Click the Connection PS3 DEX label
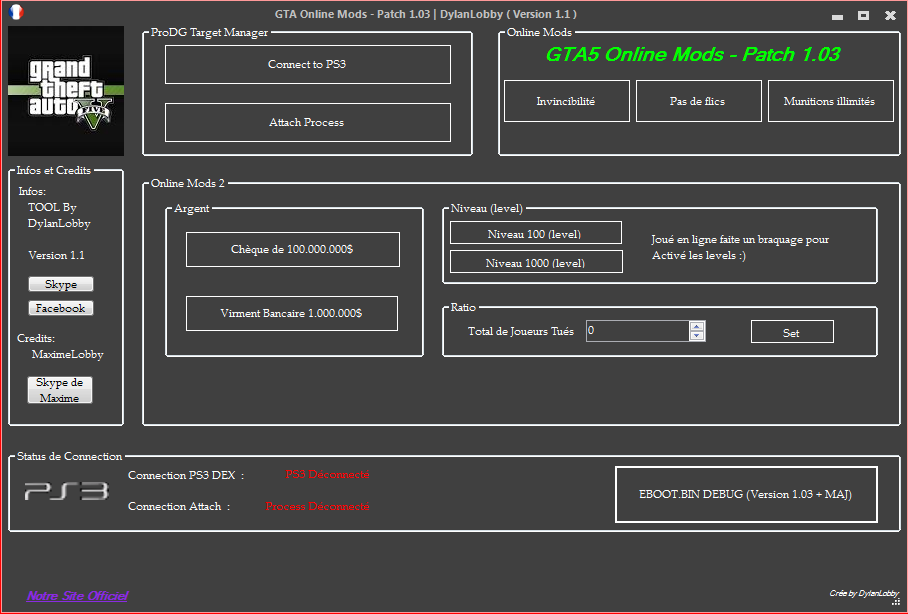The height and width of the screenshot is (614, 908). (x=186, y=476)
